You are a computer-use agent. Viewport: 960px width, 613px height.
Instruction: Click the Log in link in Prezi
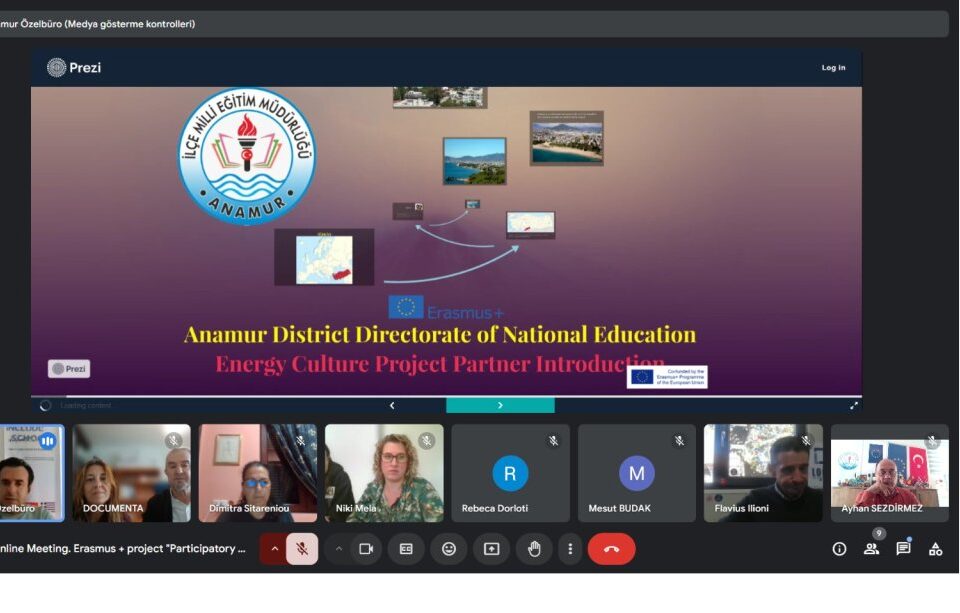tap(833, 67)
